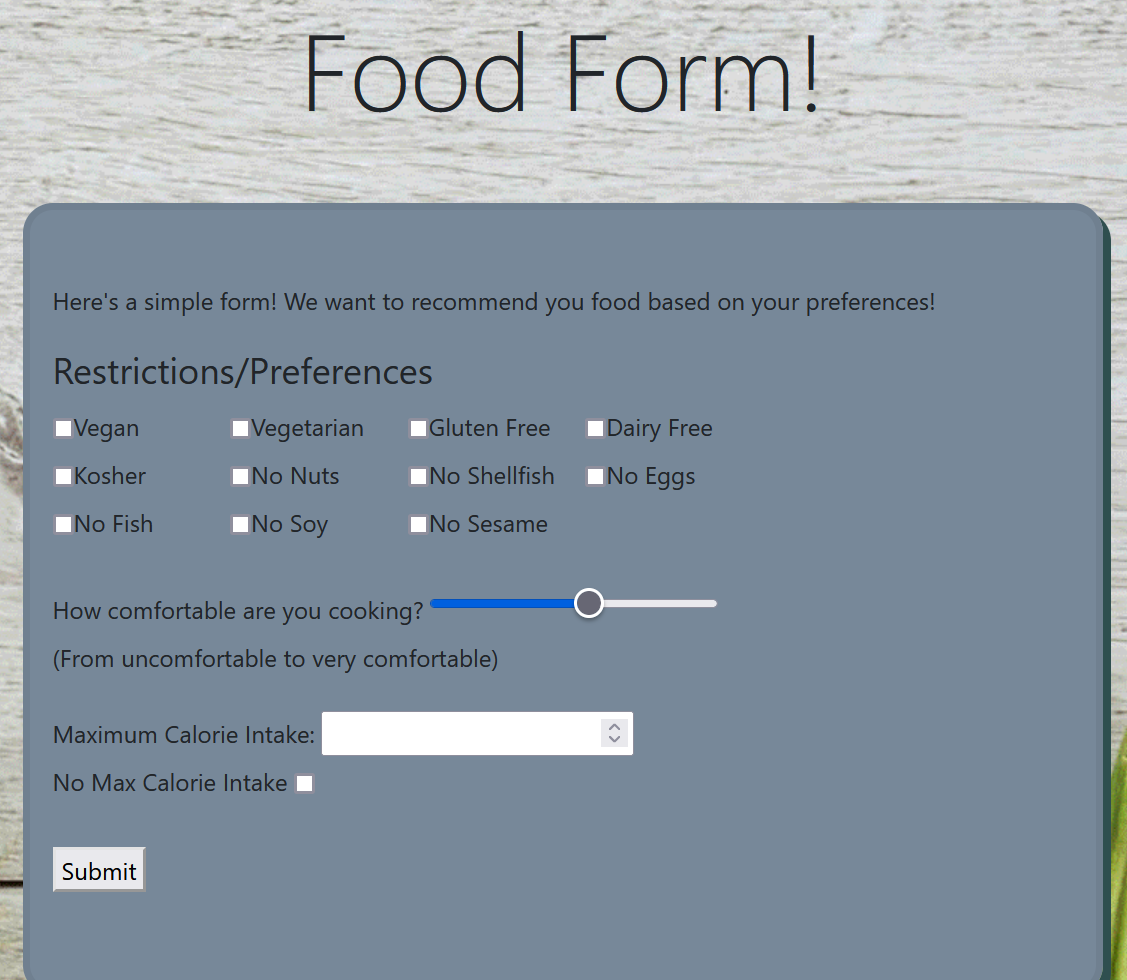Click inside the Maximum Calorie Intake field
1127x980 pixels.
click(460, 733)
